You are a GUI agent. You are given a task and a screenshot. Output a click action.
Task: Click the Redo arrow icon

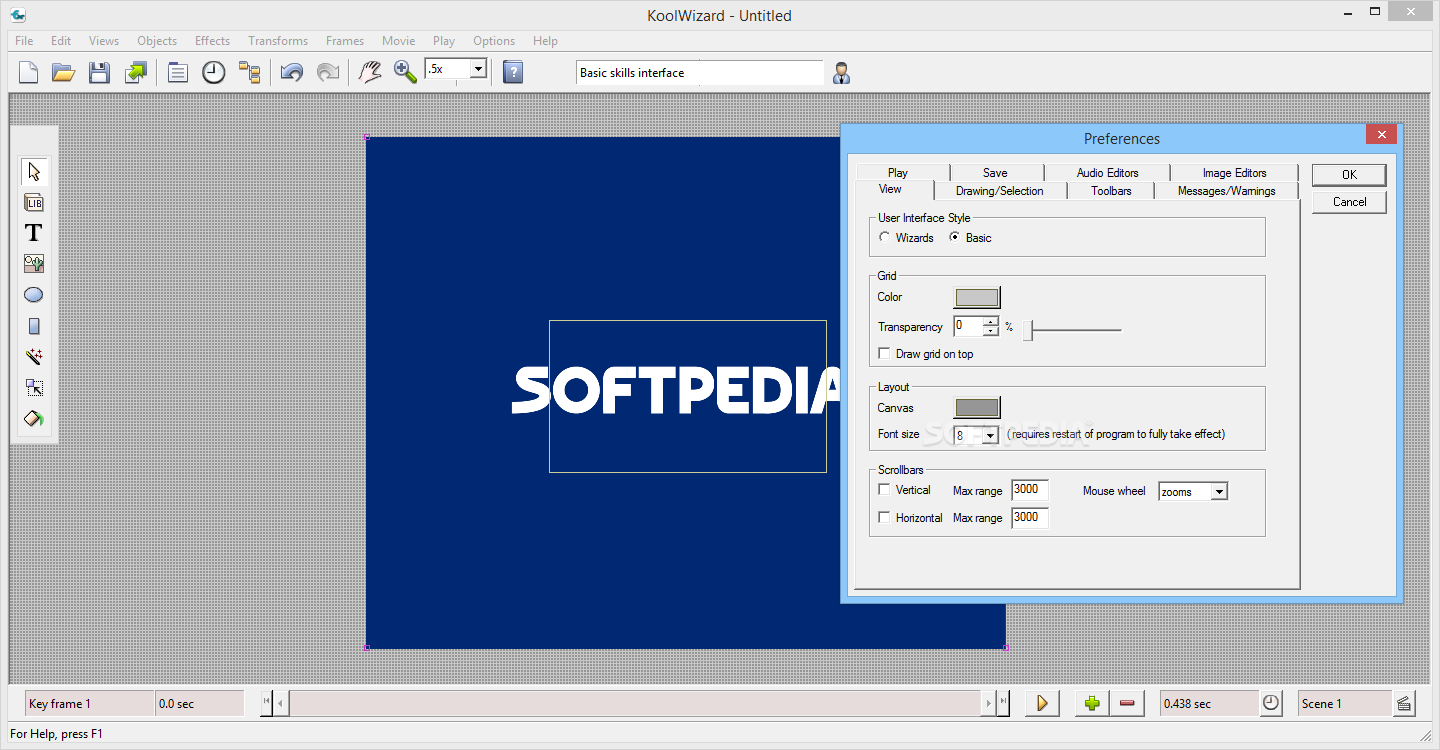(327, 72)
